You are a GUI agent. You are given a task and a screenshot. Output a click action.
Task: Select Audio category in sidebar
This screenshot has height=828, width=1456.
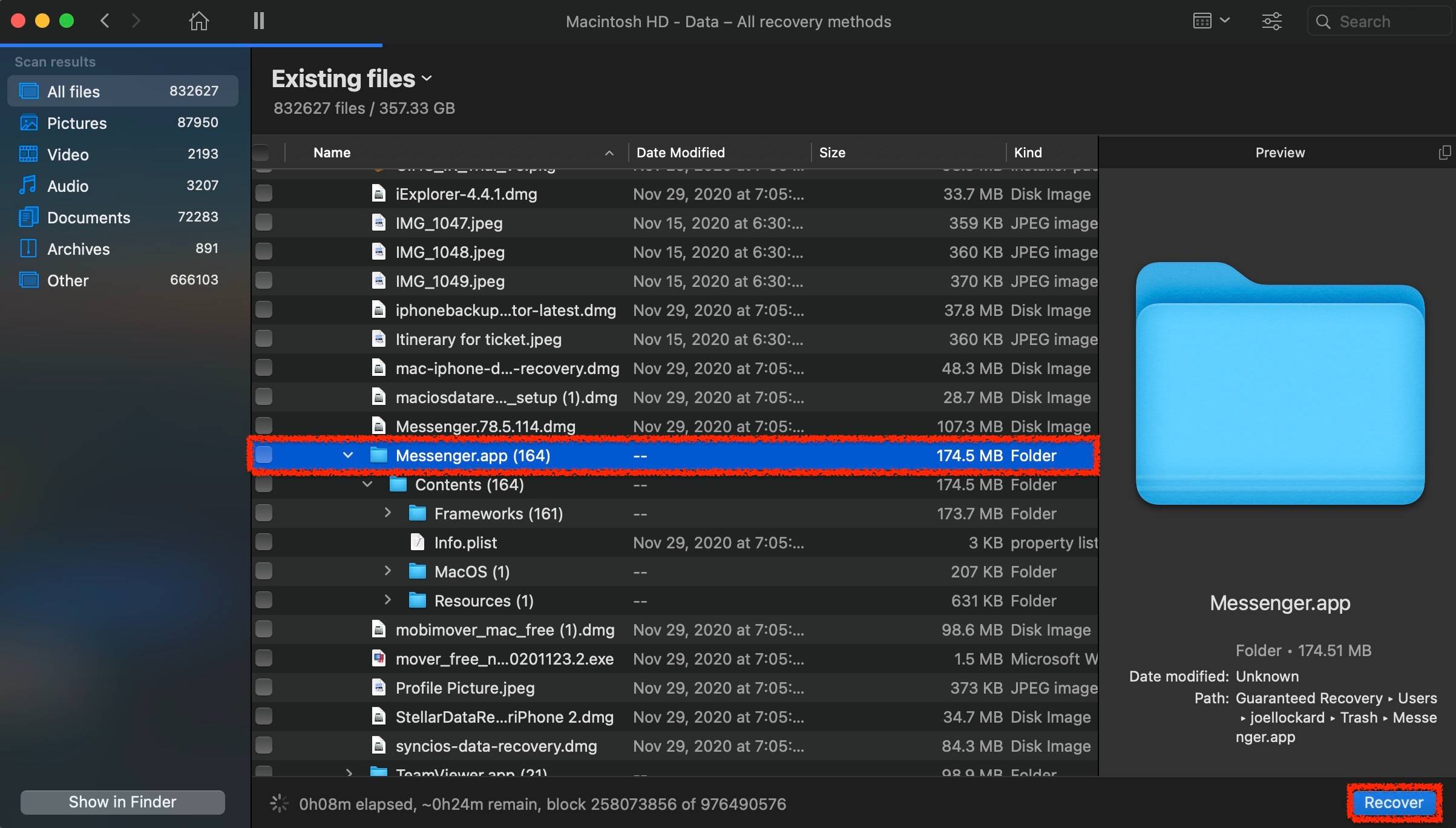68,186
